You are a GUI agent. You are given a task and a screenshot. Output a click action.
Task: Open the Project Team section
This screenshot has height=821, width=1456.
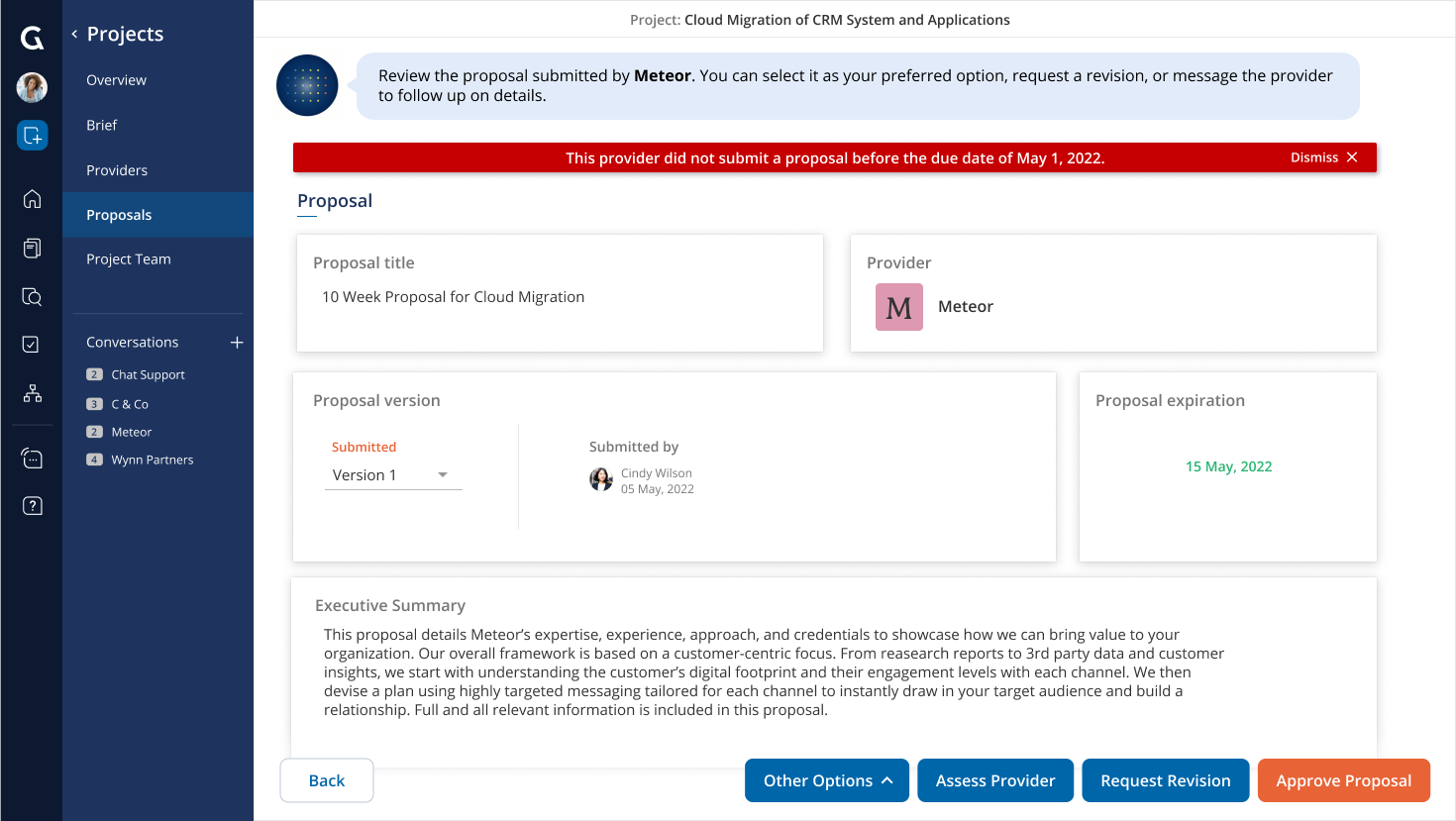click(129, 259)
